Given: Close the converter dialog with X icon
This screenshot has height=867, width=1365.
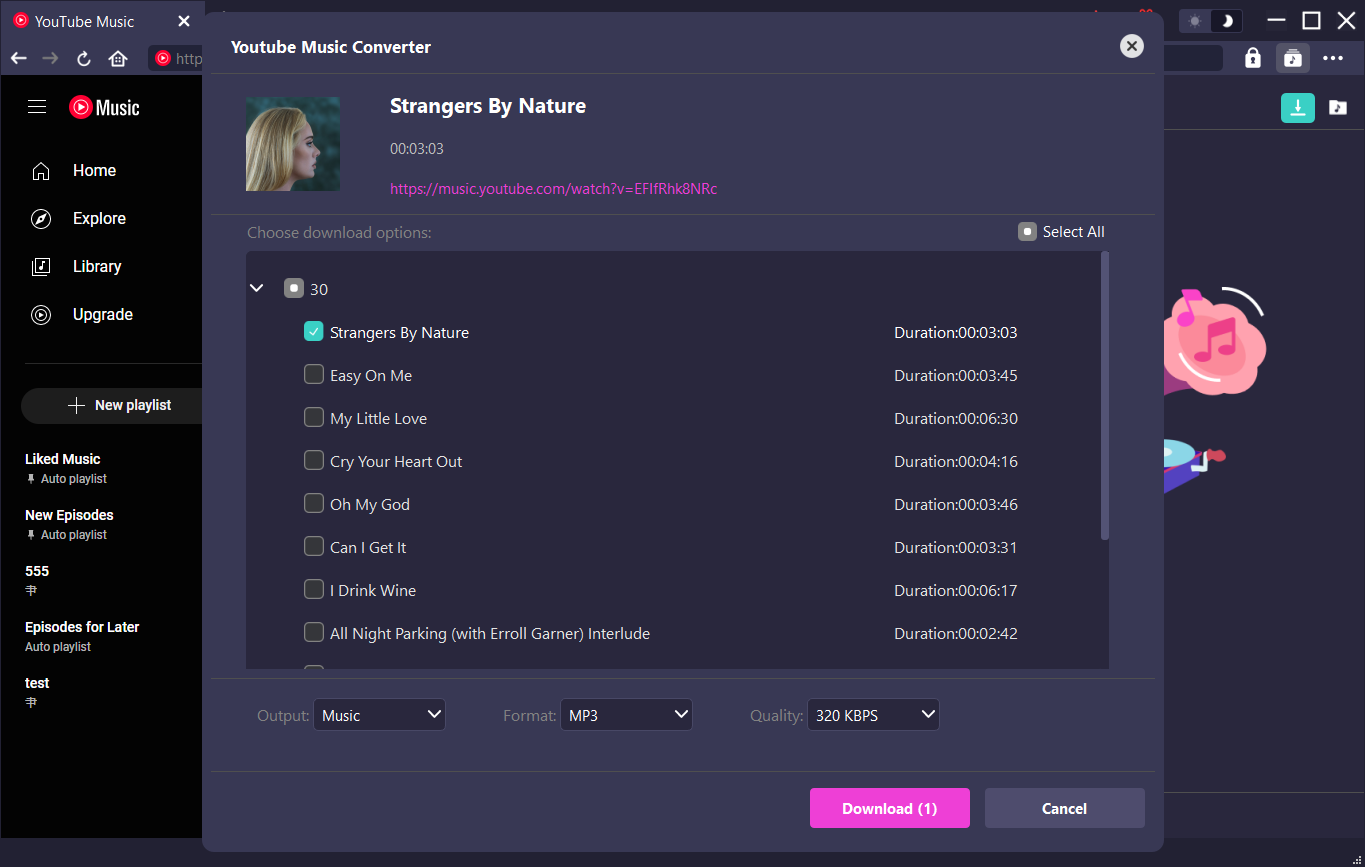Looking at the screenshot, I should click(x=1131, y=46).
